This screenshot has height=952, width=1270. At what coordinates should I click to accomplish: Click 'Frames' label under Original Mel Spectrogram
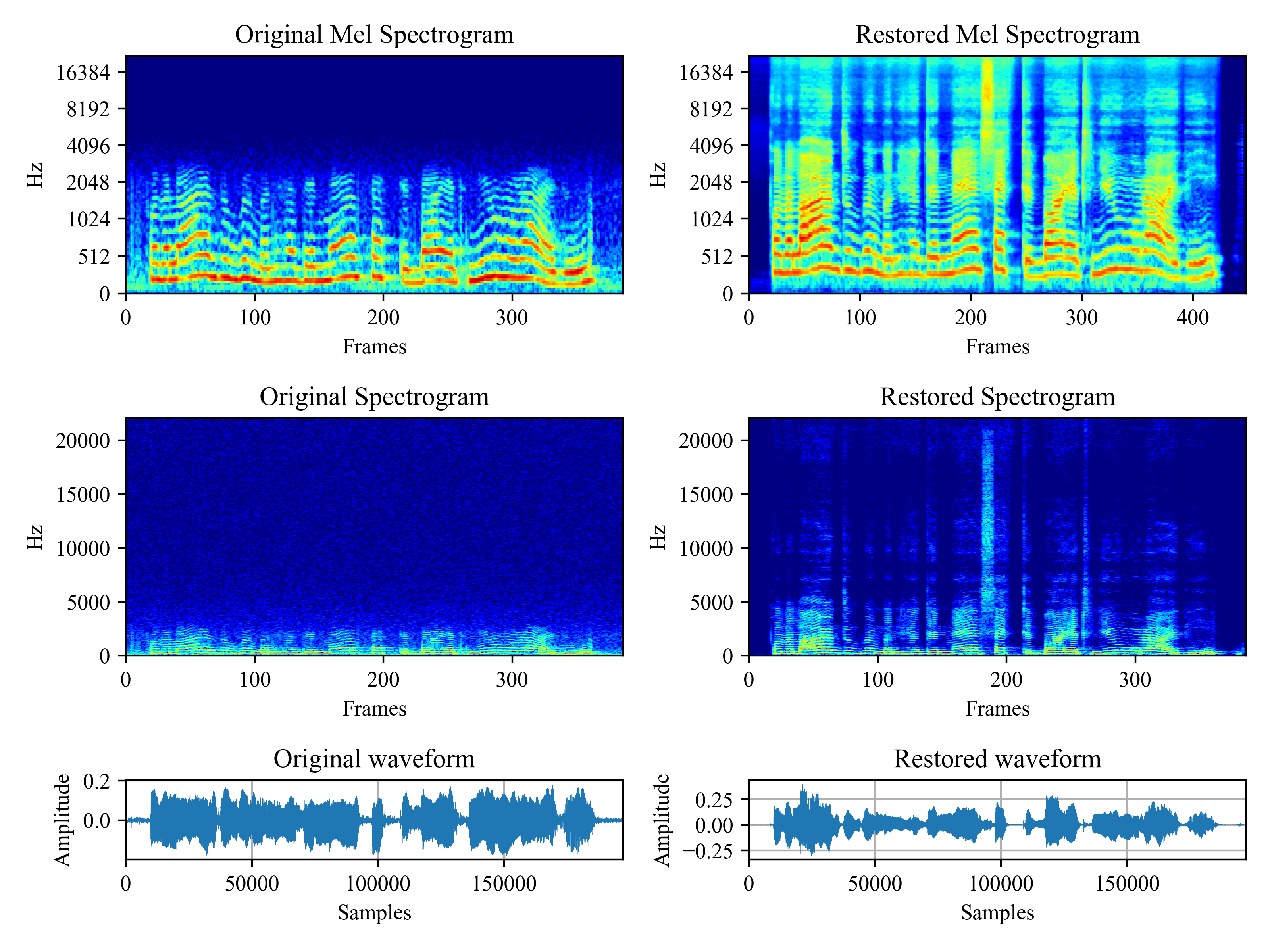point(374,347)
